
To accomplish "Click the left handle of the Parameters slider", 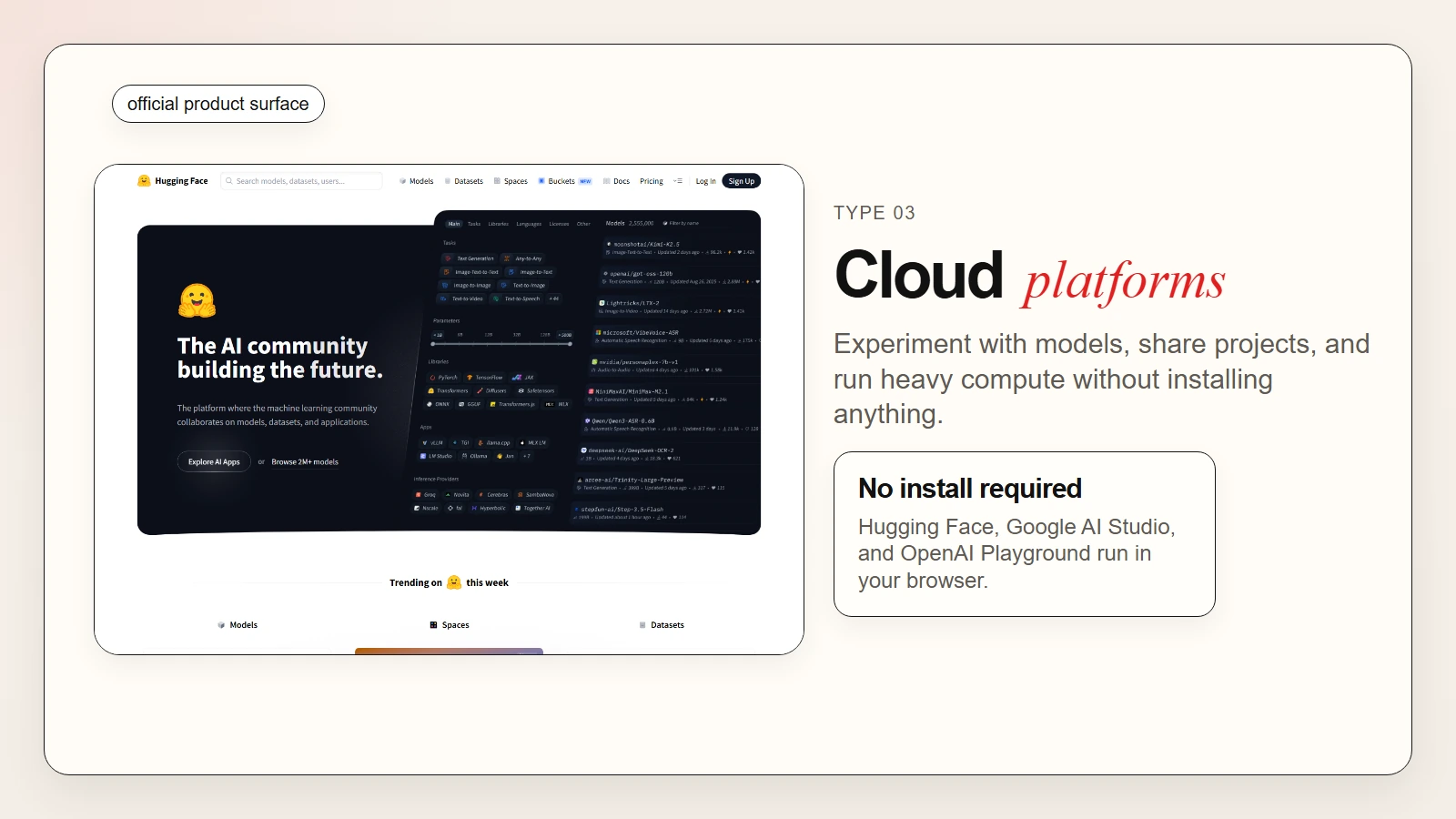I will point(435,344).
